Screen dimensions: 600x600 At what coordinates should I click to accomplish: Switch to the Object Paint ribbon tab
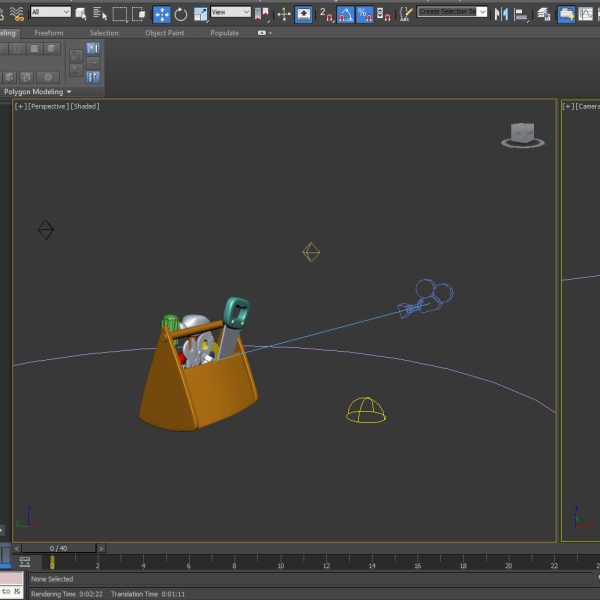click(165, 33)
